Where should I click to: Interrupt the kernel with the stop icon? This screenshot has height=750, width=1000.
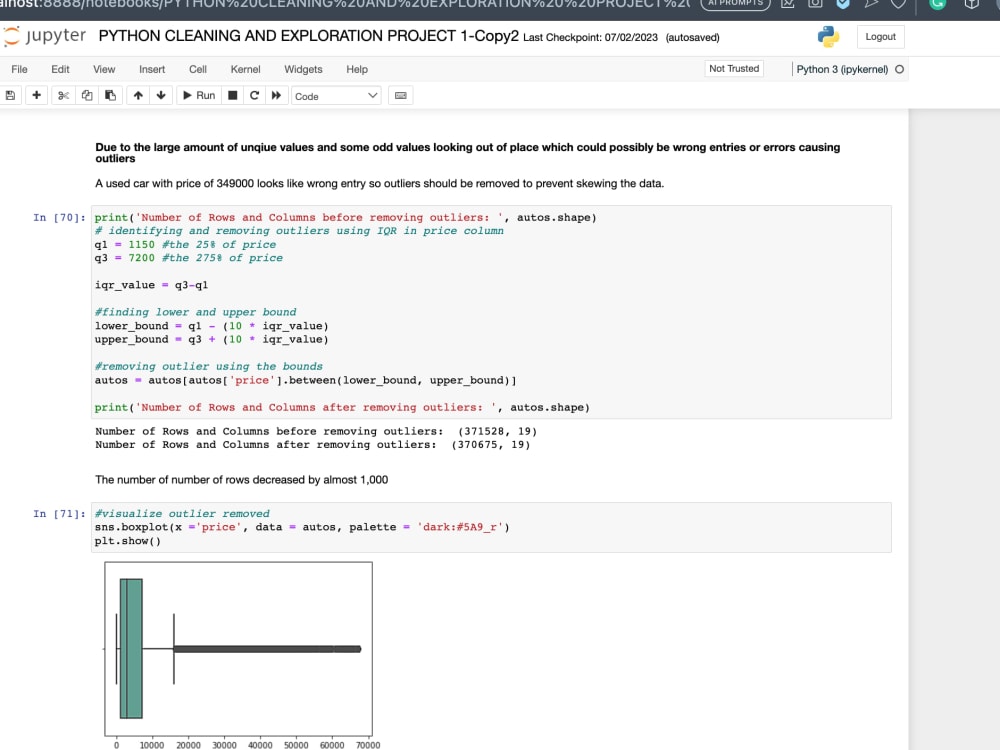[x=233, y=95]
